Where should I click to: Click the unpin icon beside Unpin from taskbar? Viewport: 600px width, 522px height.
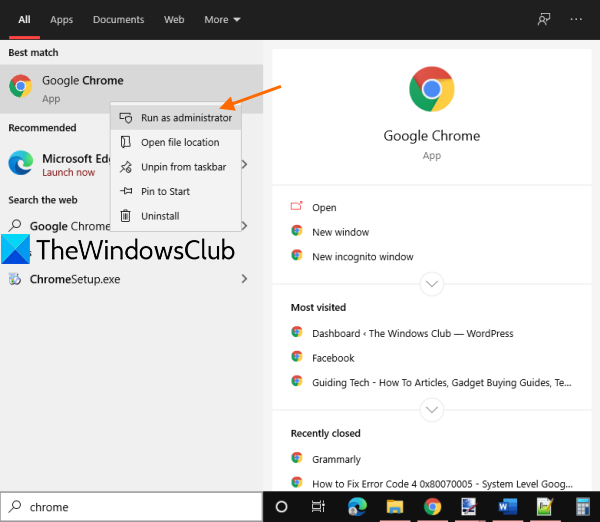(126, 167)
